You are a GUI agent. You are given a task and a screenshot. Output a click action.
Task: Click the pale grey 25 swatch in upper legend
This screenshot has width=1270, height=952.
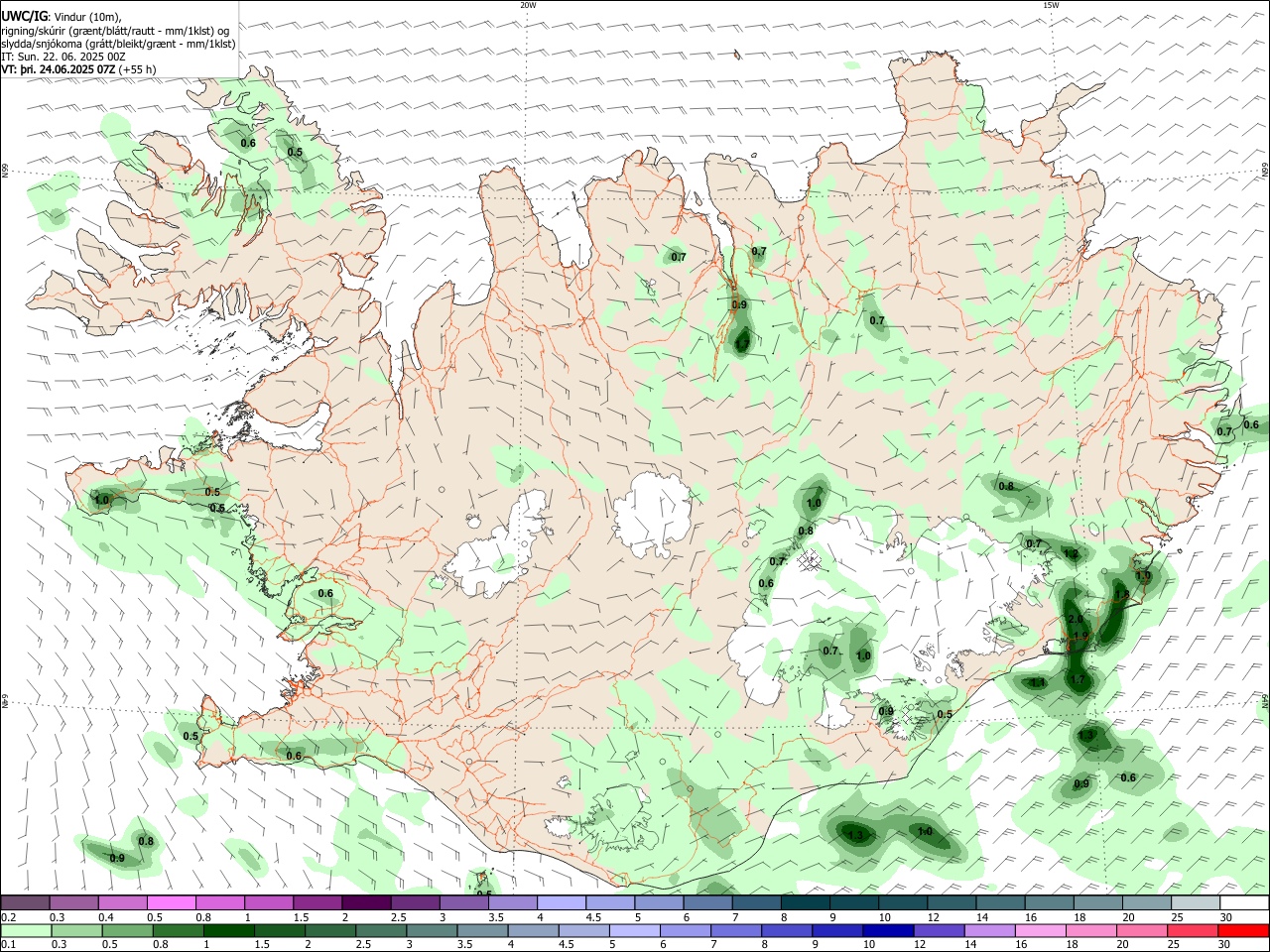(x=1196, y=903)
